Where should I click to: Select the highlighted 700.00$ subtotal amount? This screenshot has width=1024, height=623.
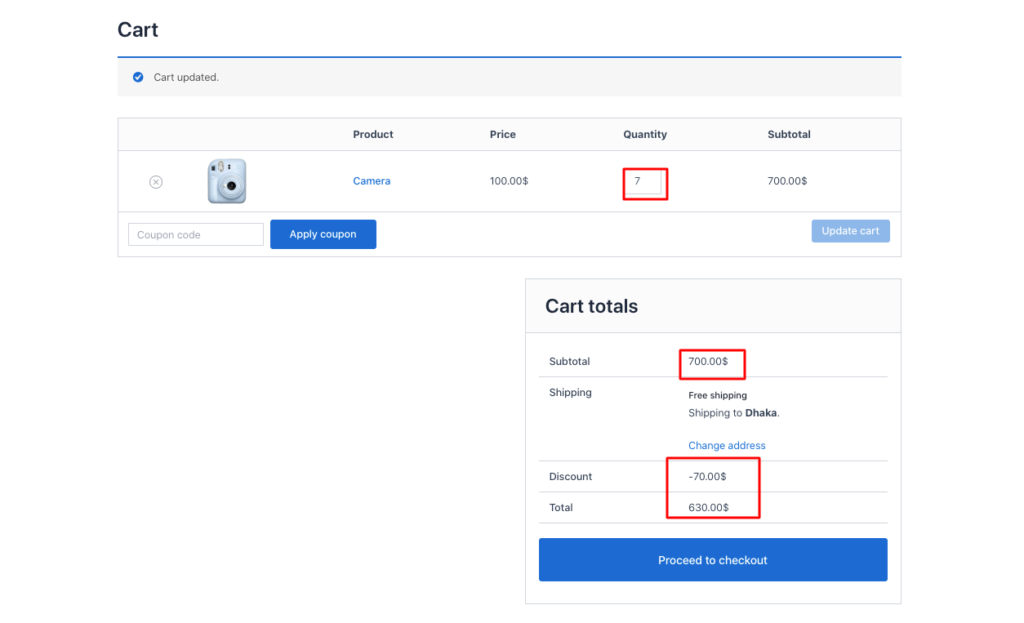tap(711, 363)
